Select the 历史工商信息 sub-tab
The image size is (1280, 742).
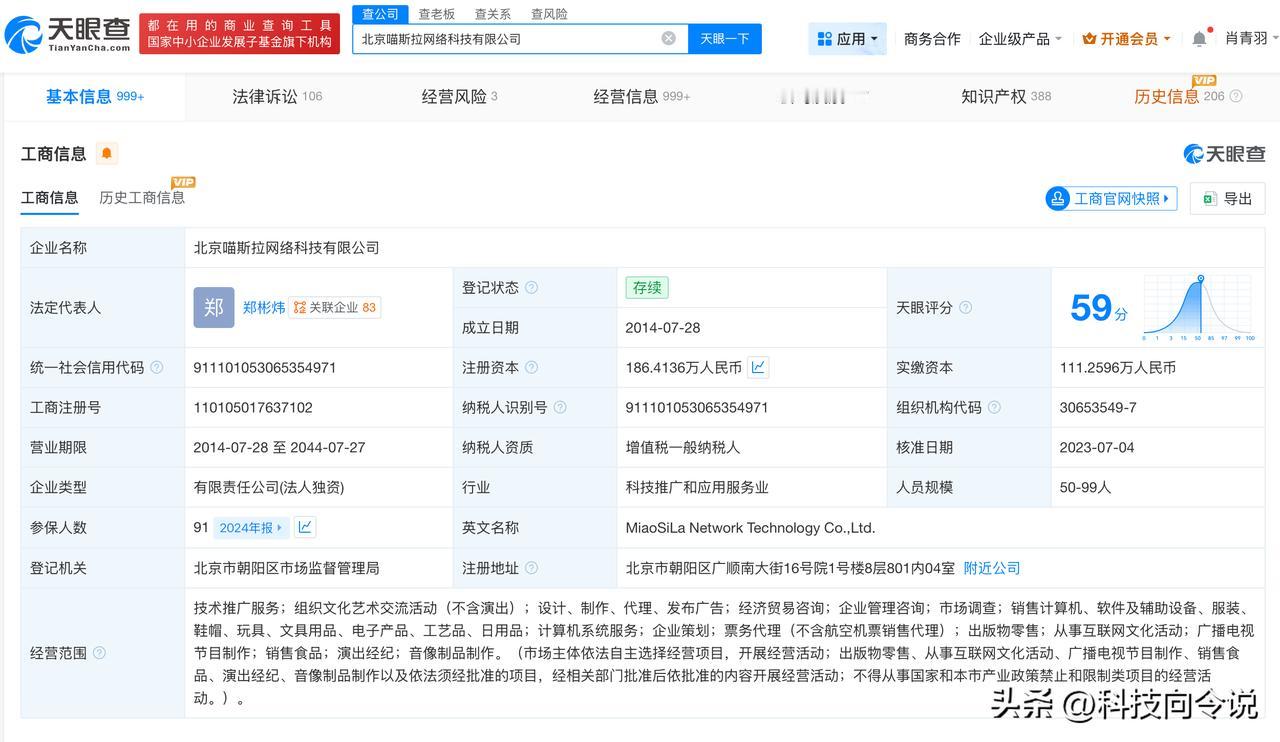pyautogui.click(x=142, y=198)
